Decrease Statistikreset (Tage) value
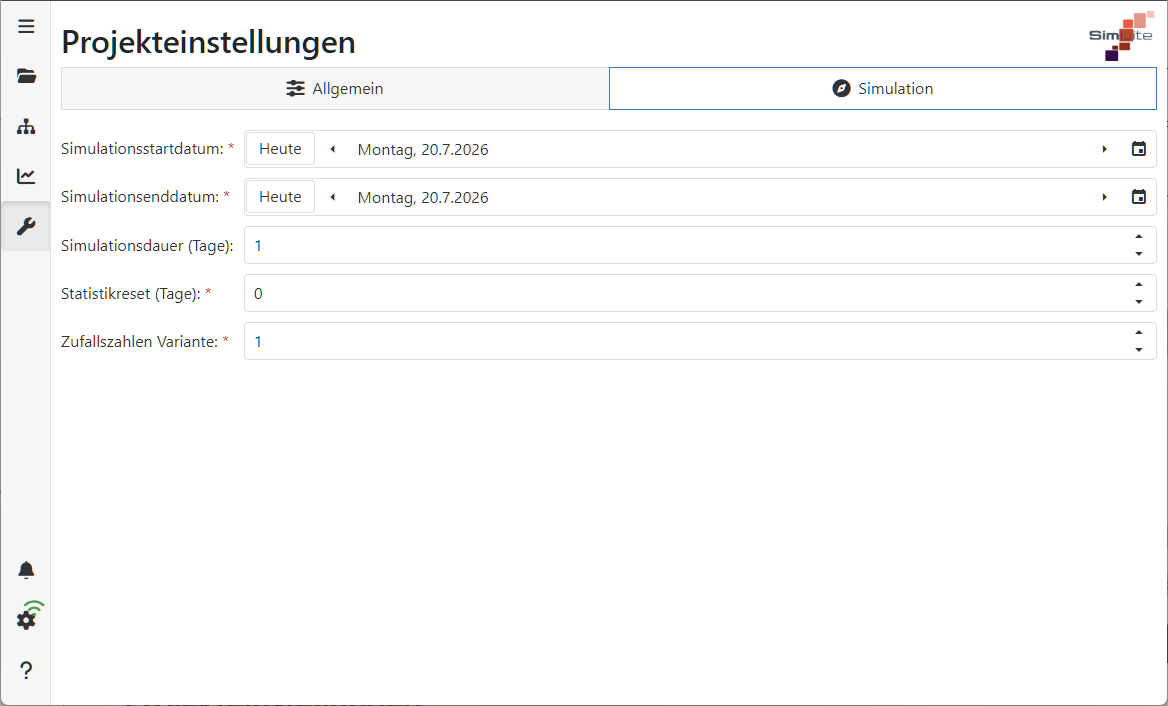Screen dimensions: 1168x706 (1139, 302)
